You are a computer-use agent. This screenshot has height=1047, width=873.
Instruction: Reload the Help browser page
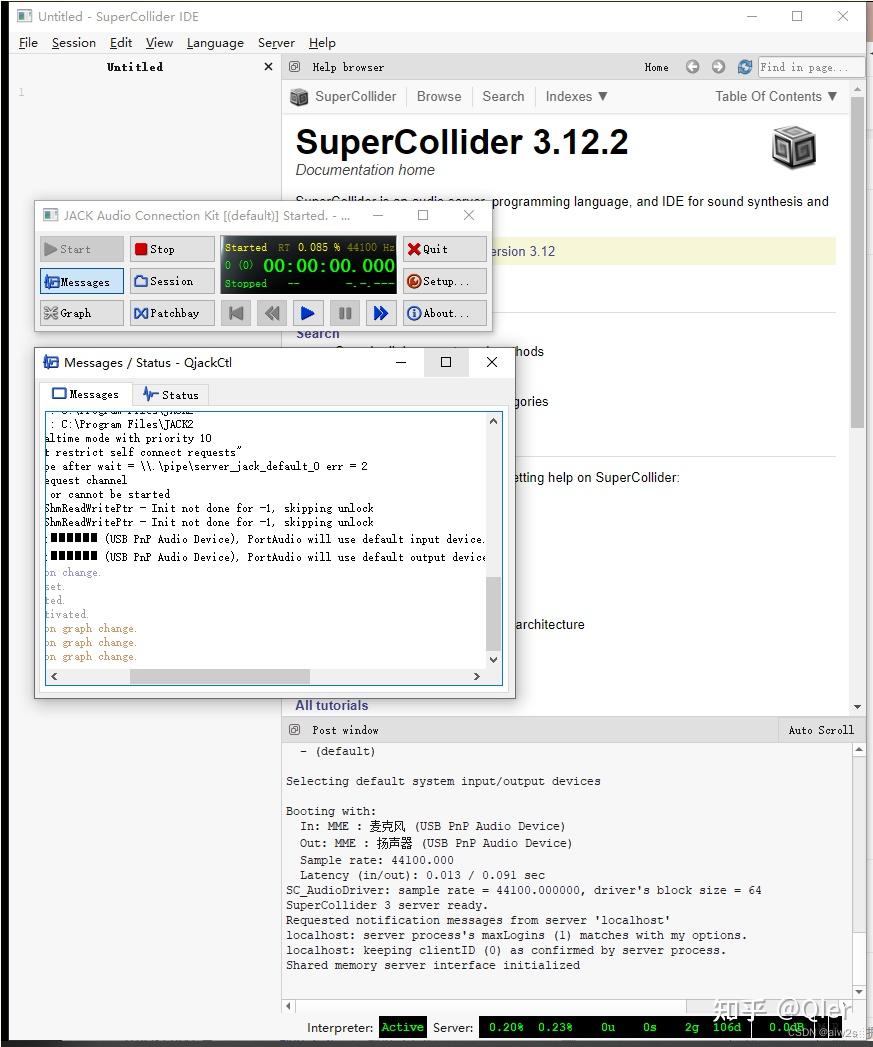744,66
